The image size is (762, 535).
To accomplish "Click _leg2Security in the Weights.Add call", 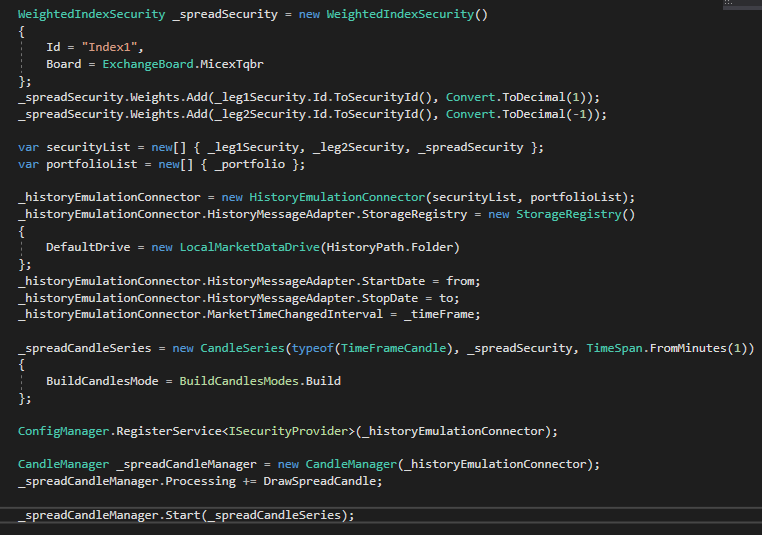I will (260, 114).
